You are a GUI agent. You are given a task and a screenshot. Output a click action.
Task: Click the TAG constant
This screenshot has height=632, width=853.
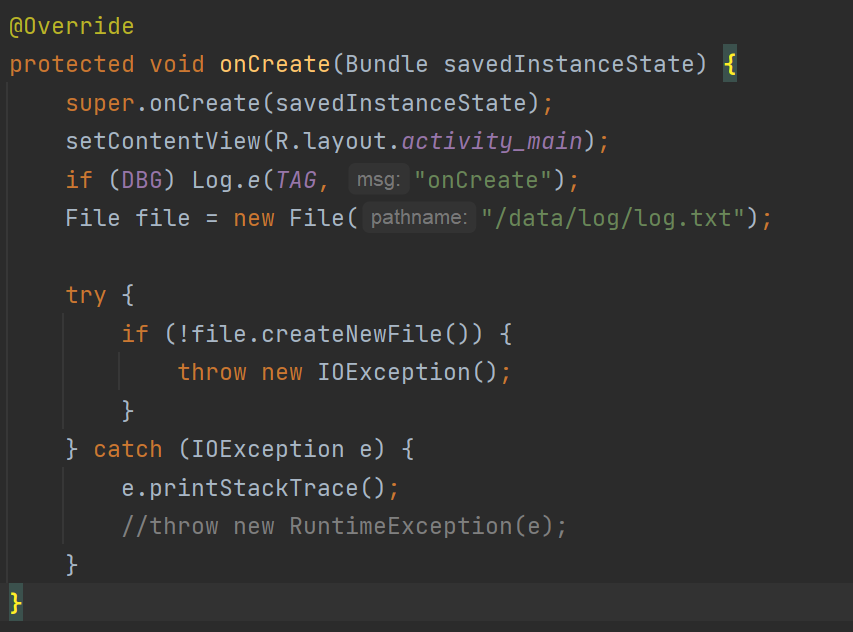click(296, 180)
